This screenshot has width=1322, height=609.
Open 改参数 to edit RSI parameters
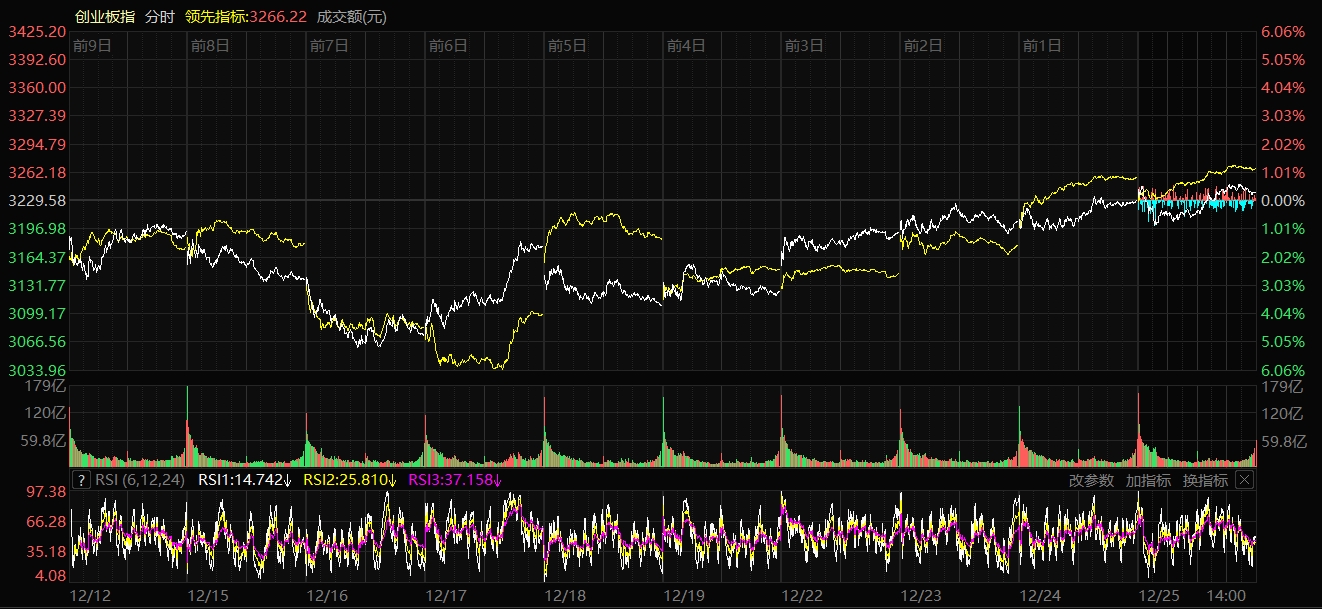pyautogui.click(x=1091, y=480)
